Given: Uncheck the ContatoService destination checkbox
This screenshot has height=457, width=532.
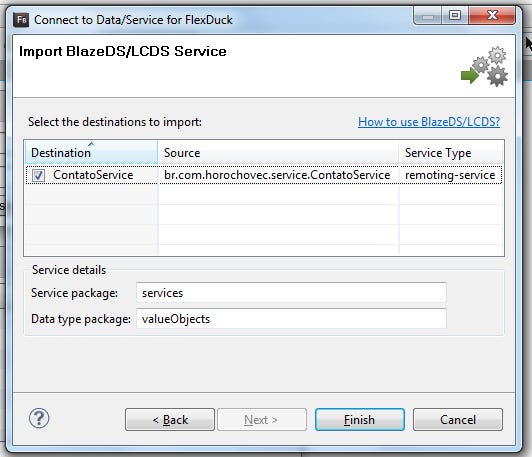Looking at the screenshot, I should point(38,175).
